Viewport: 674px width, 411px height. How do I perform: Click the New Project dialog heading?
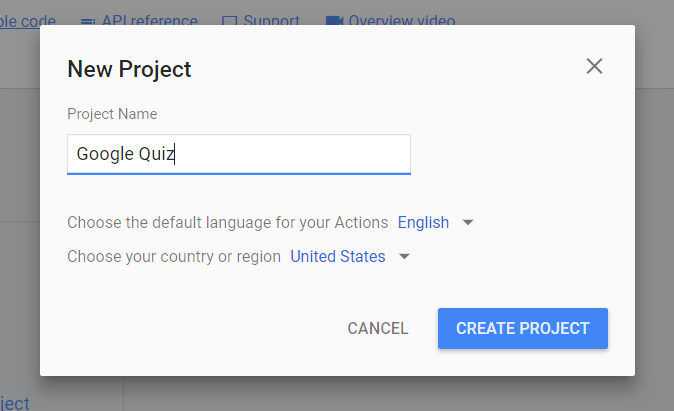[x=129, y=69]
